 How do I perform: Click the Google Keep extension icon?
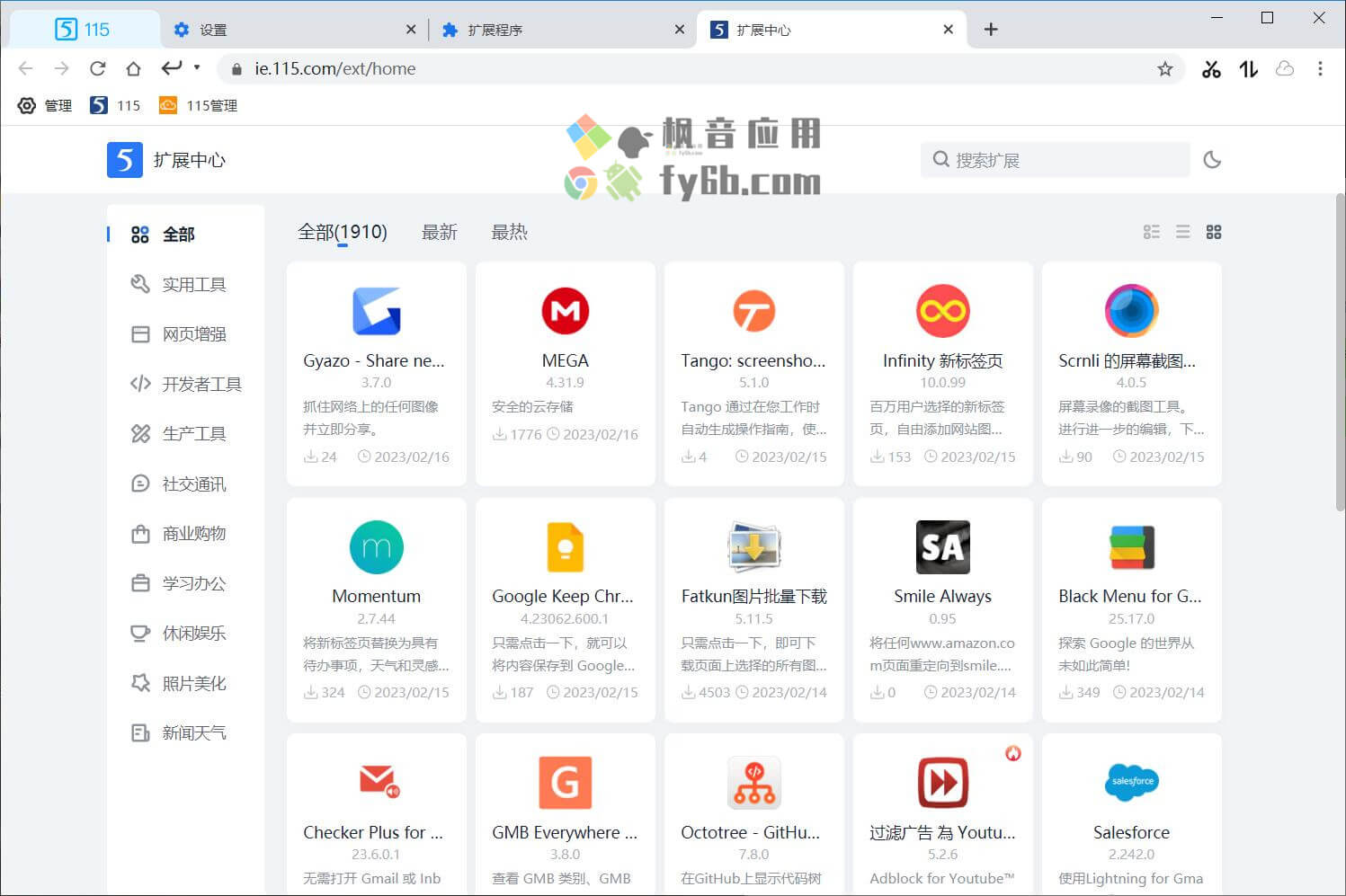click(x=565, y=547)
